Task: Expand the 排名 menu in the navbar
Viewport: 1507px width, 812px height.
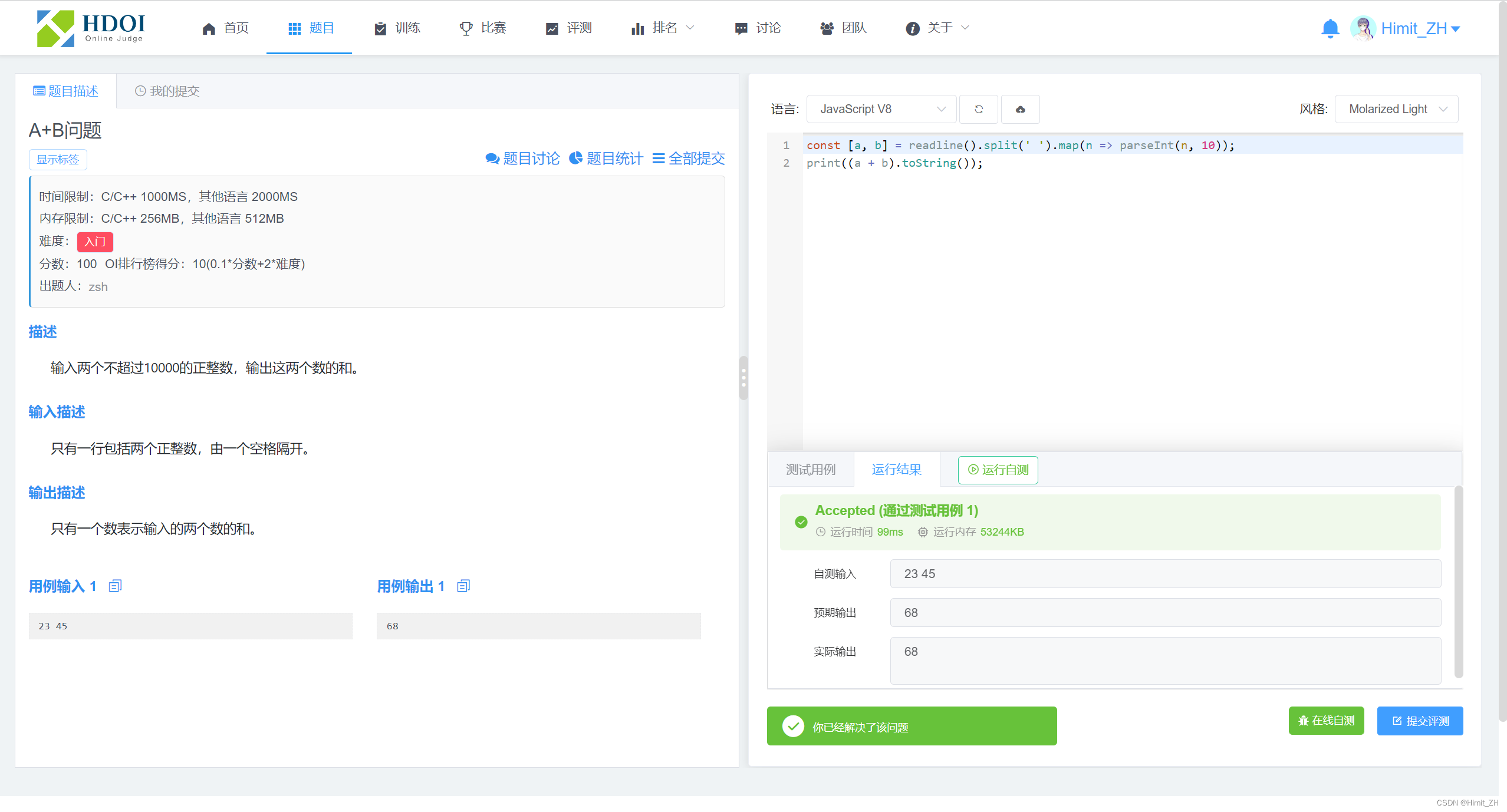Action: [663, 28]
